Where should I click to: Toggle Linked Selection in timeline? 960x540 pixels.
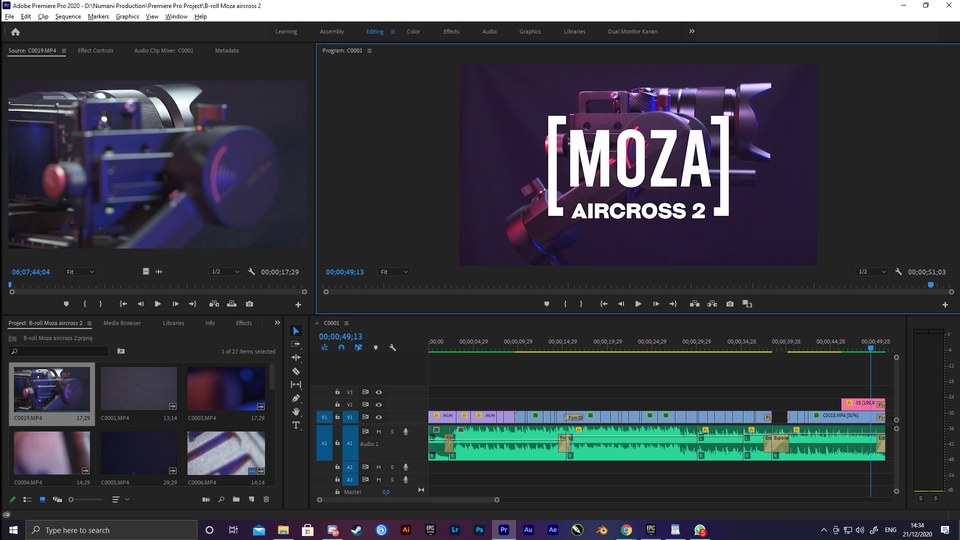(358, 348)
